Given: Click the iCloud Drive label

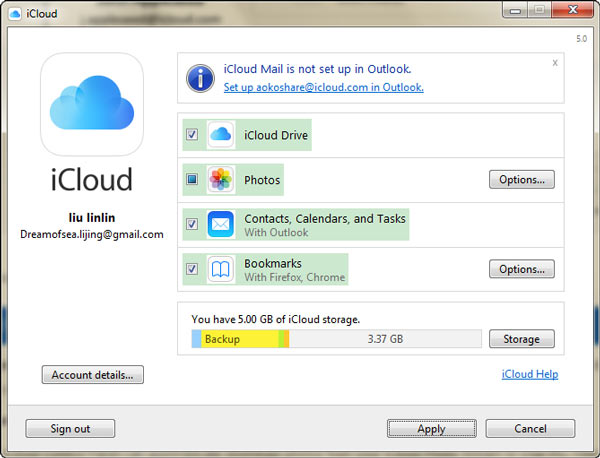Looking at the screenshot, I should coord(276,135).
